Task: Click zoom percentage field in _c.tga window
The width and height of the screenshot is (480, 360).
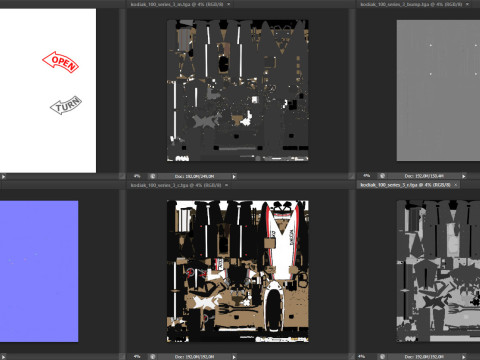Action: [x=137, y=357]
